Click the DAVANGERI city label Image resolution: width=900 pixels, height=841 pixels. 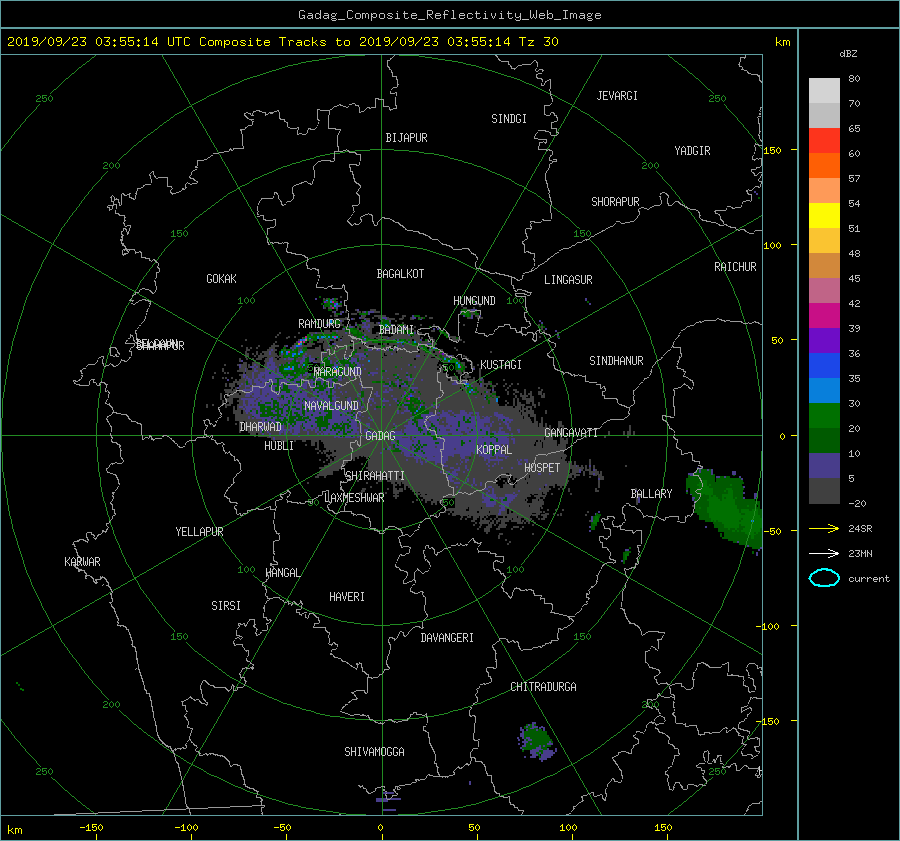[447, 638]
